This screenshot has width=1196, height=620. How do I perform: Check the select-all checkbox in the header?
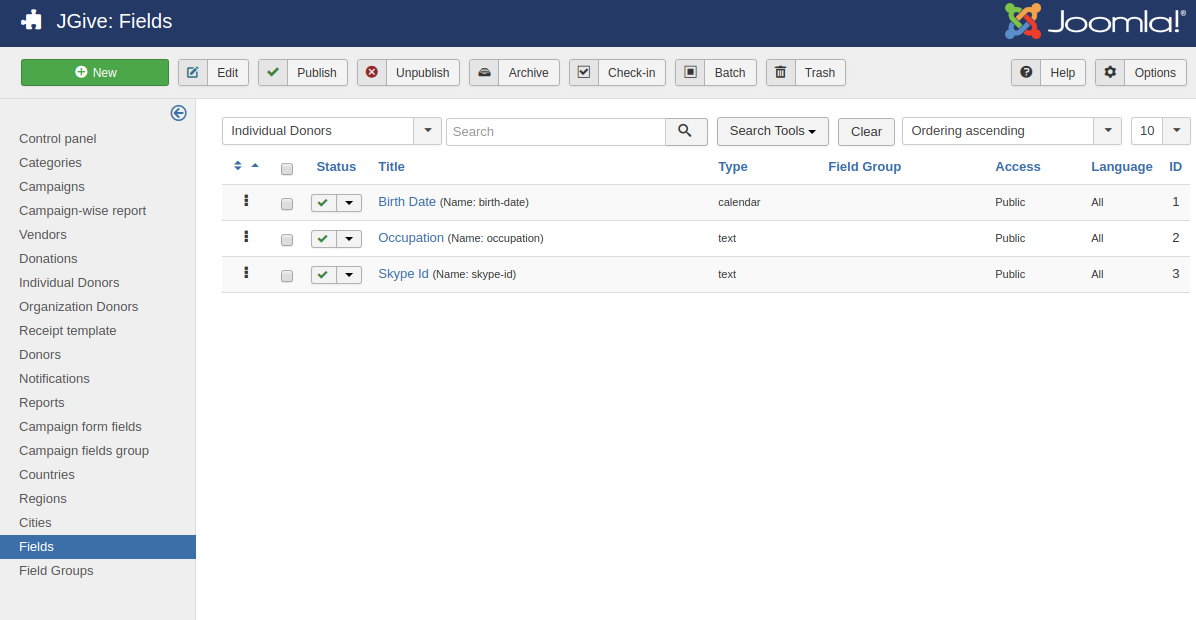click(287, 168)
